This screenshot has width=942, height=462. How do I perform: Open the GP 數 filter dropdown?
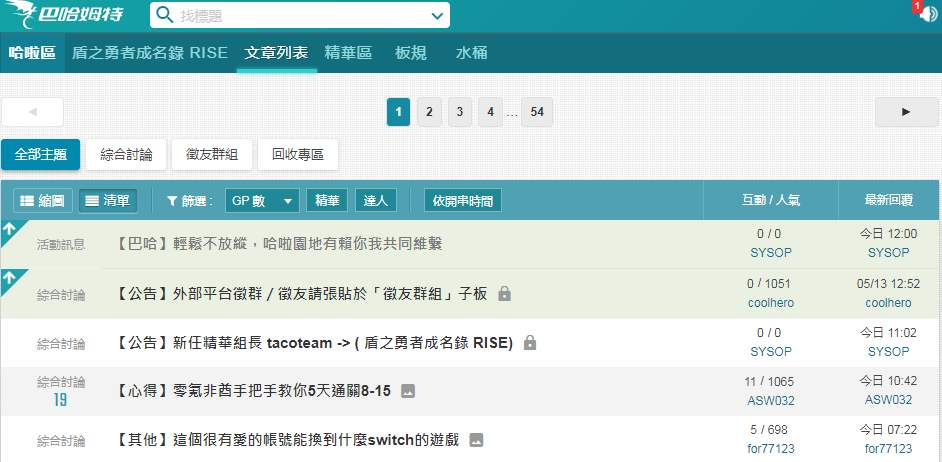(262, 201)
